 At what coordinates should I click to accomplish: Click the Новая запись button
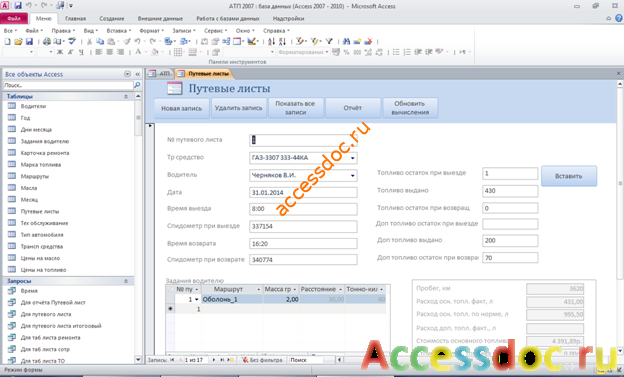point(181,108)
